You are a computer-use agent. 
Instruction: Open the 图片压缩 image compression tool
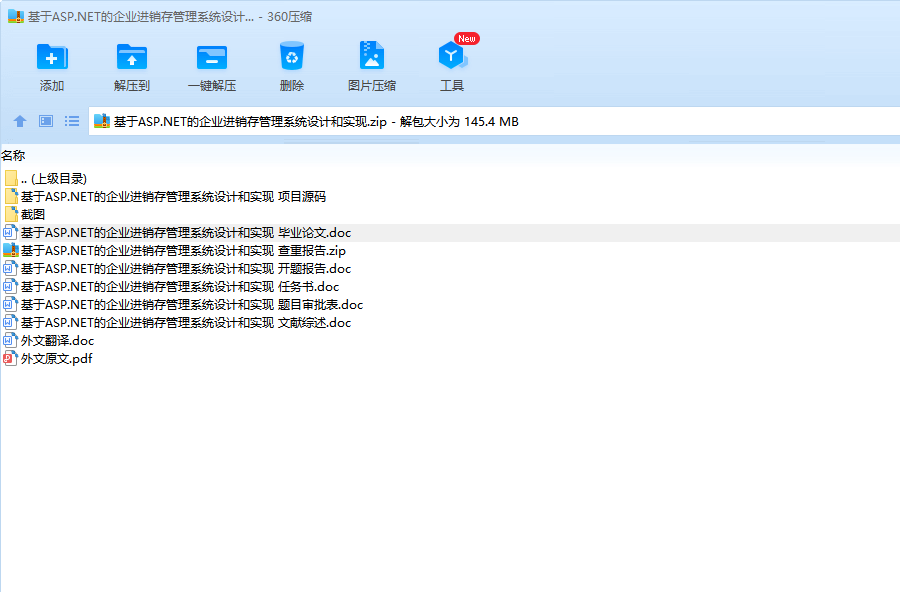point(371,55)
